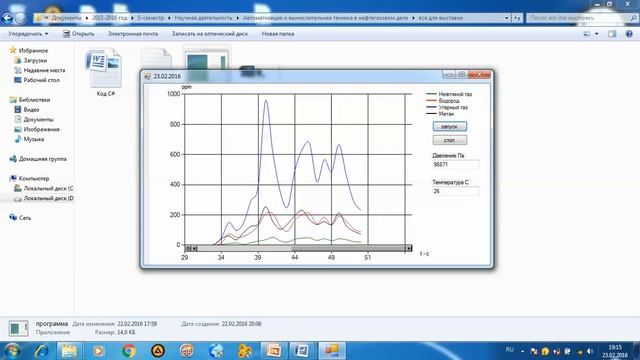
Task: Launch the media player taskbar icon
Action: (x=98, y=351)
